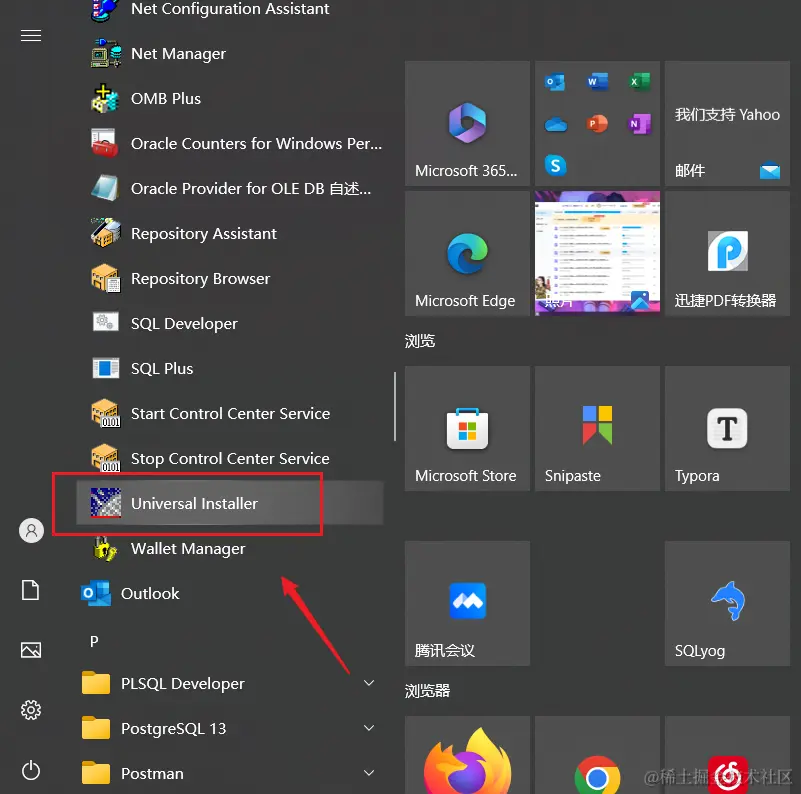Expand the Start menu hamburger button
Screen dimensions: 801x794
click(x=31, y=36)
